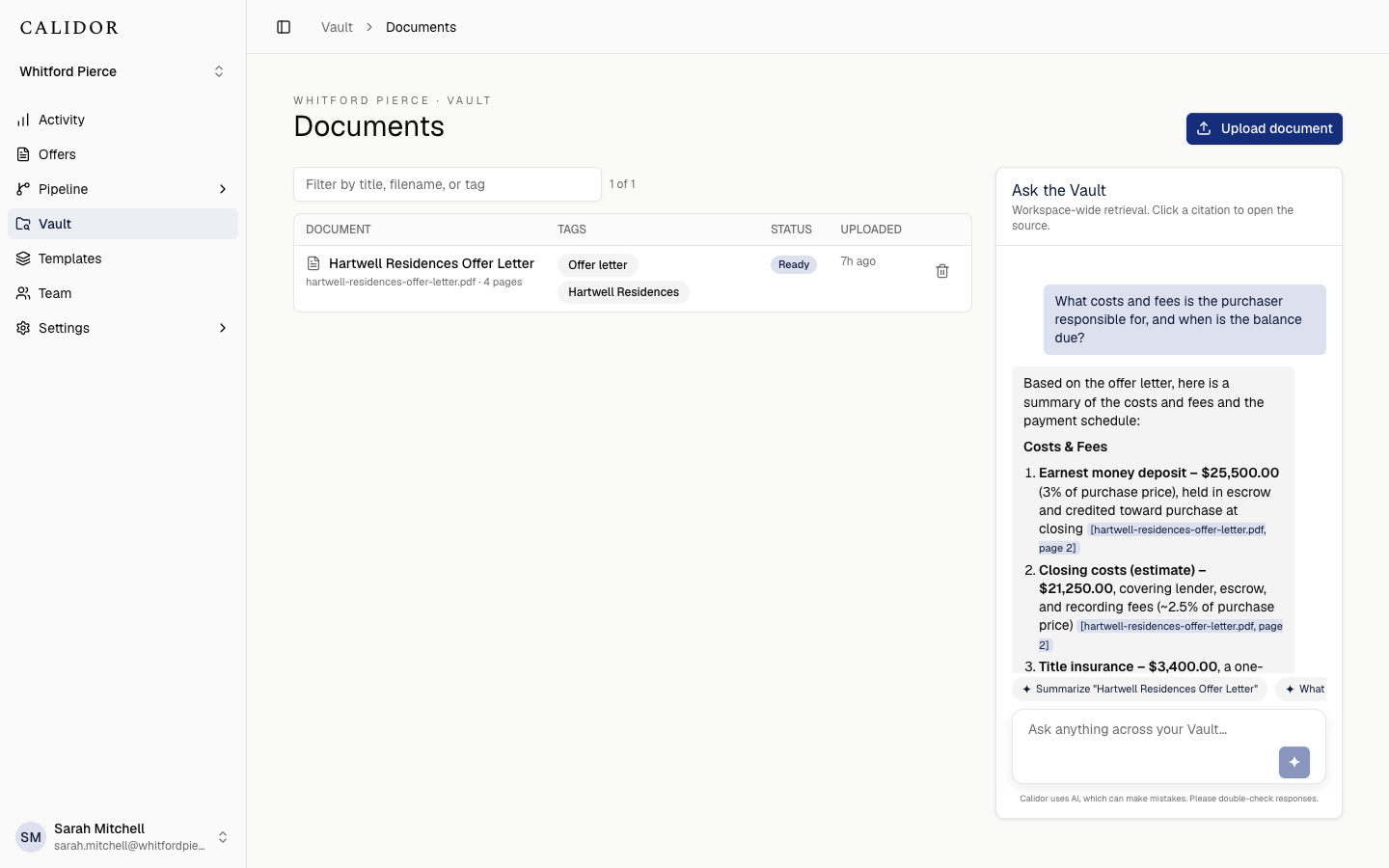
Task: Click the Ready status badge
Action: coord(794,264)
